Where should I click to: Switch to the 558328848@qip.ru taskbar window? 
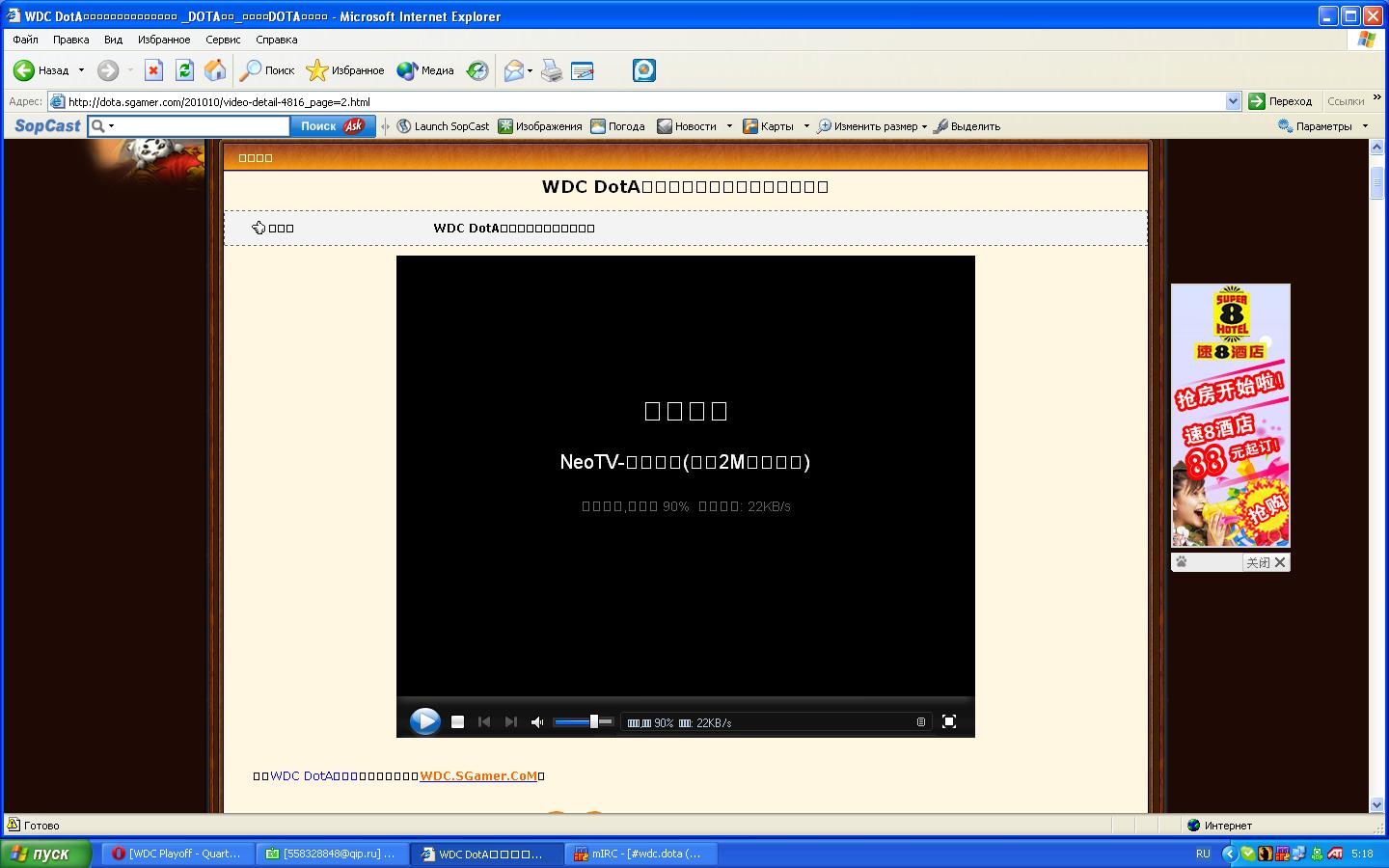click(333, 854)
